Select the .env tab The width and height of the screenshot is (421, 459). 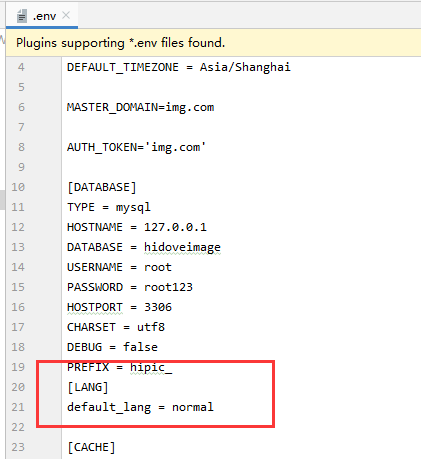click(42, 16)
